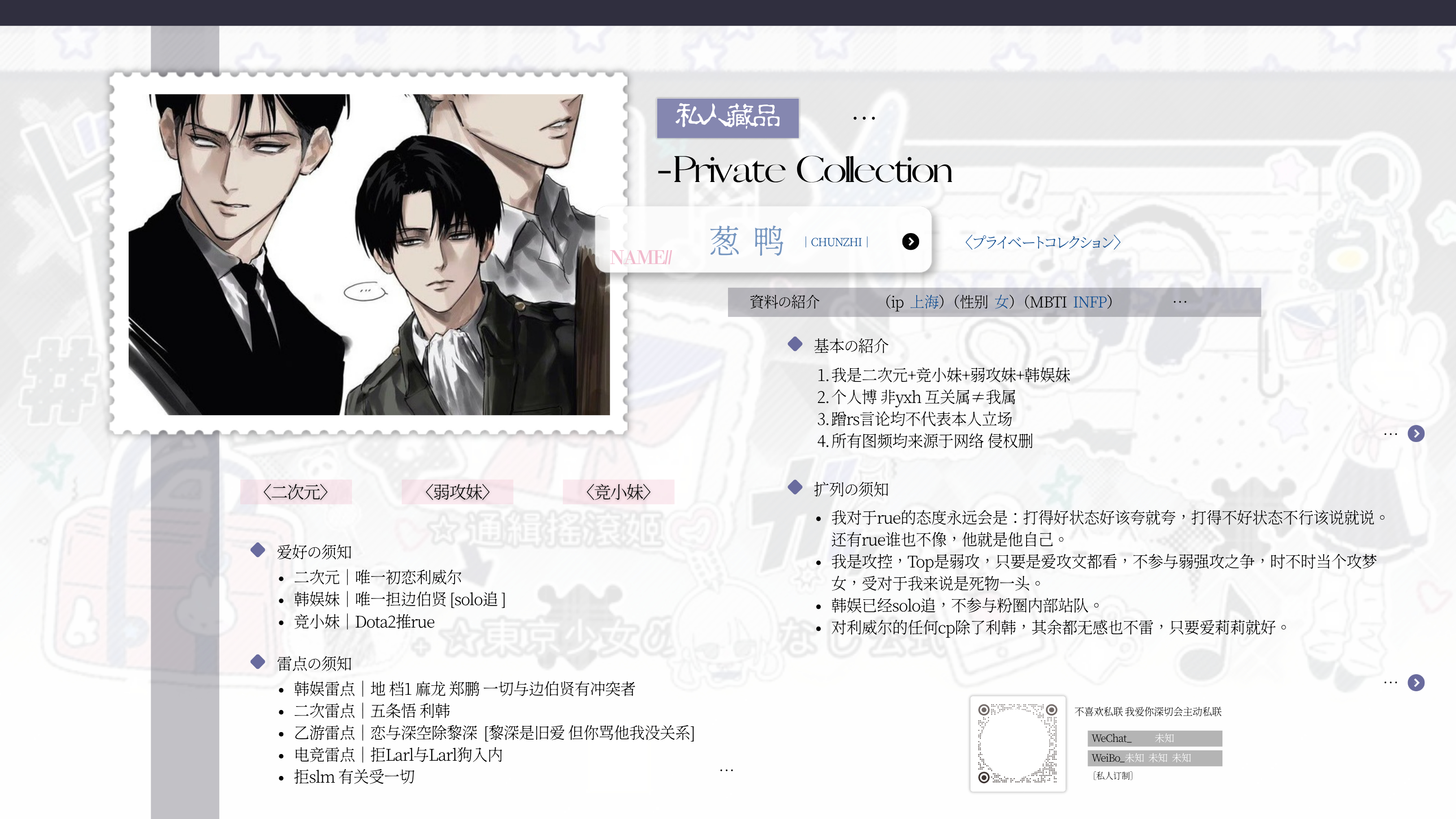Screen dimensions: 1456x819
Task: Click the 私人藏品 purple badge
Action: (x=728, y=117)
